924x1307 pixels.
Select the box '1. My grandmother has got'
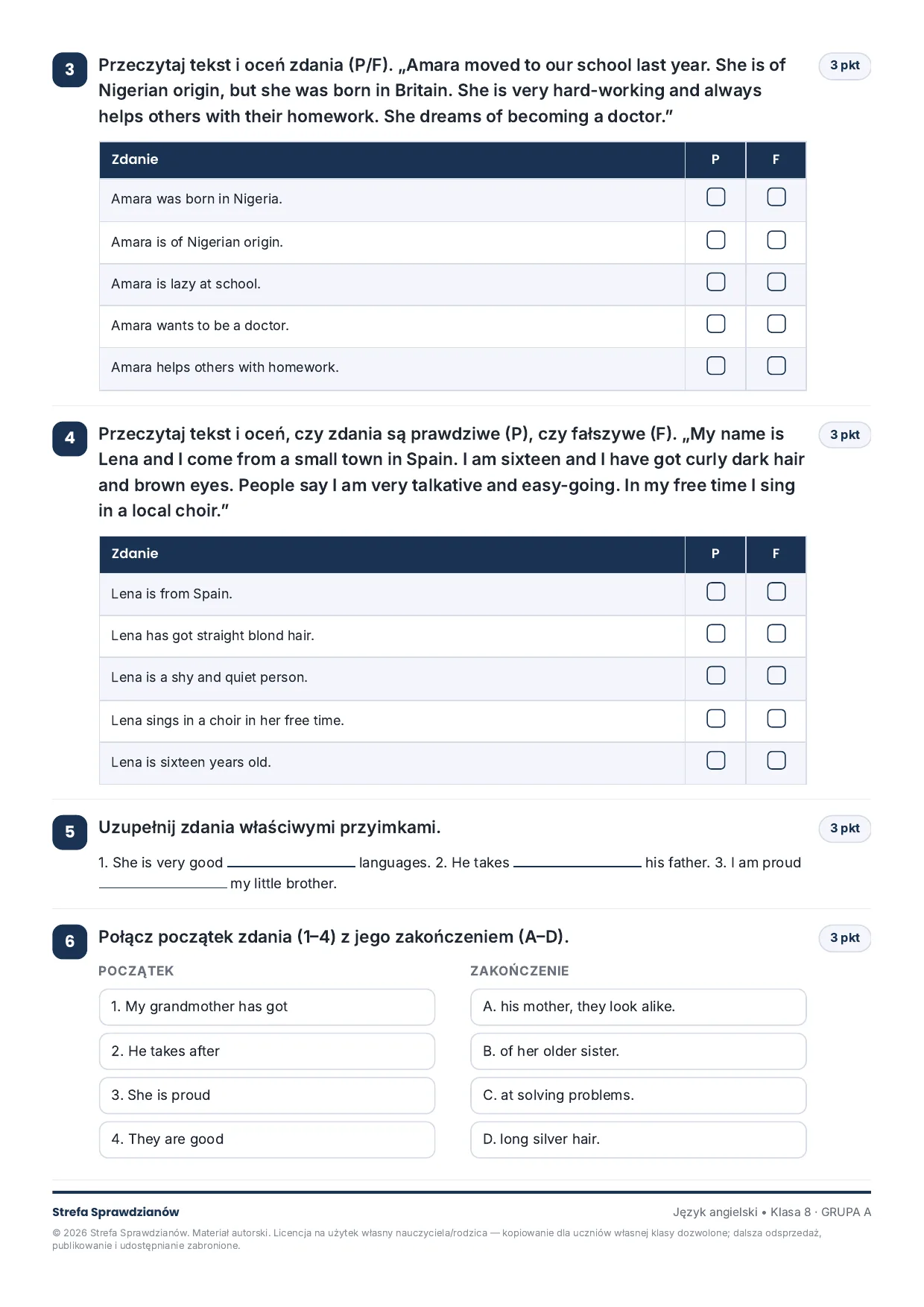click(267, 1007)
